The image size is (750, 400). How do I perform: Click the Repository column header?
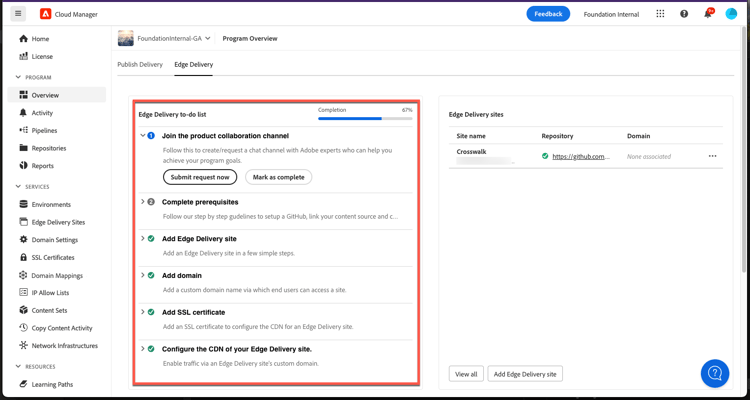click(x=557, y=136)
